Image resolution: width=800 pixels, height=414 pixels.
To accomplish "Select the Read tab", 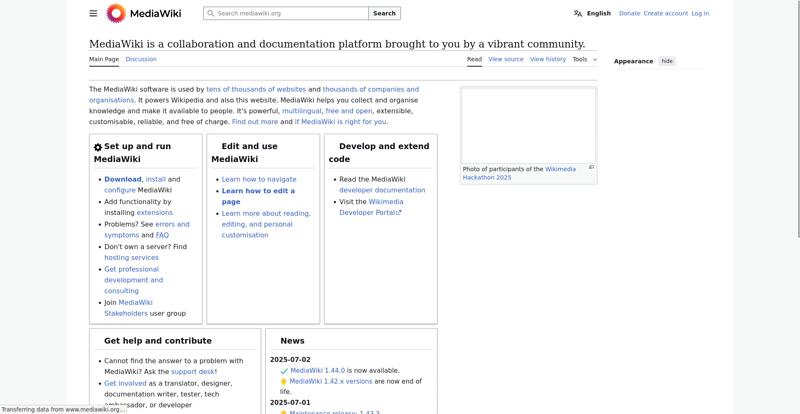I will tap(474, 59).
